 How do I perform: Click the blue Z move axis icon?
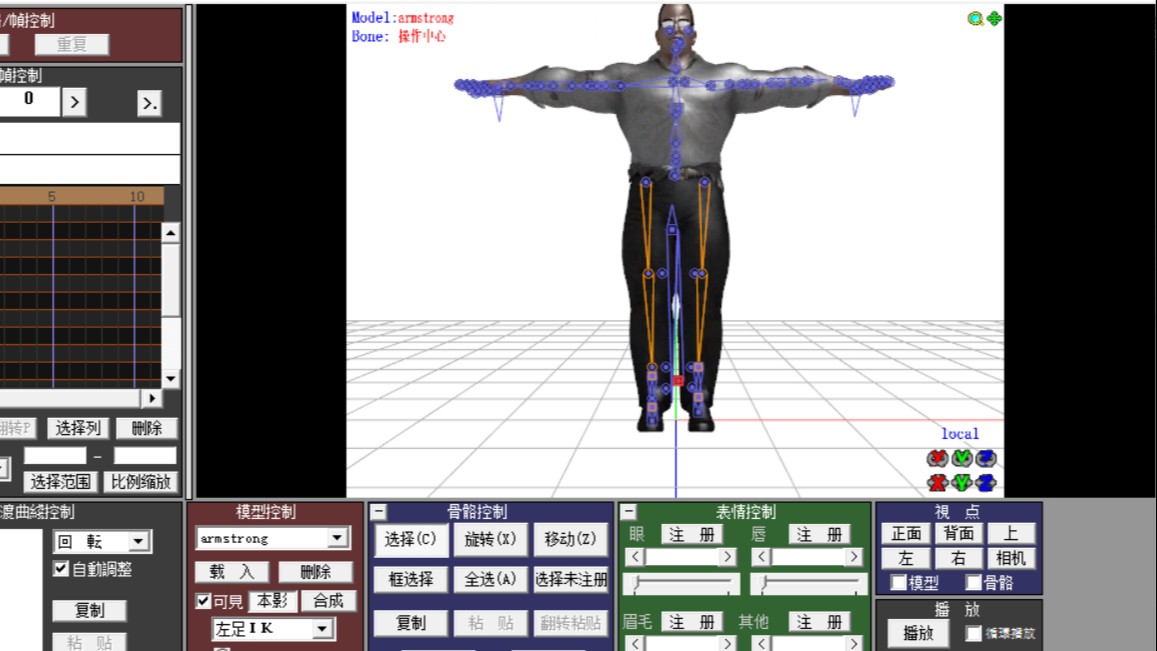tap(986, 483)
